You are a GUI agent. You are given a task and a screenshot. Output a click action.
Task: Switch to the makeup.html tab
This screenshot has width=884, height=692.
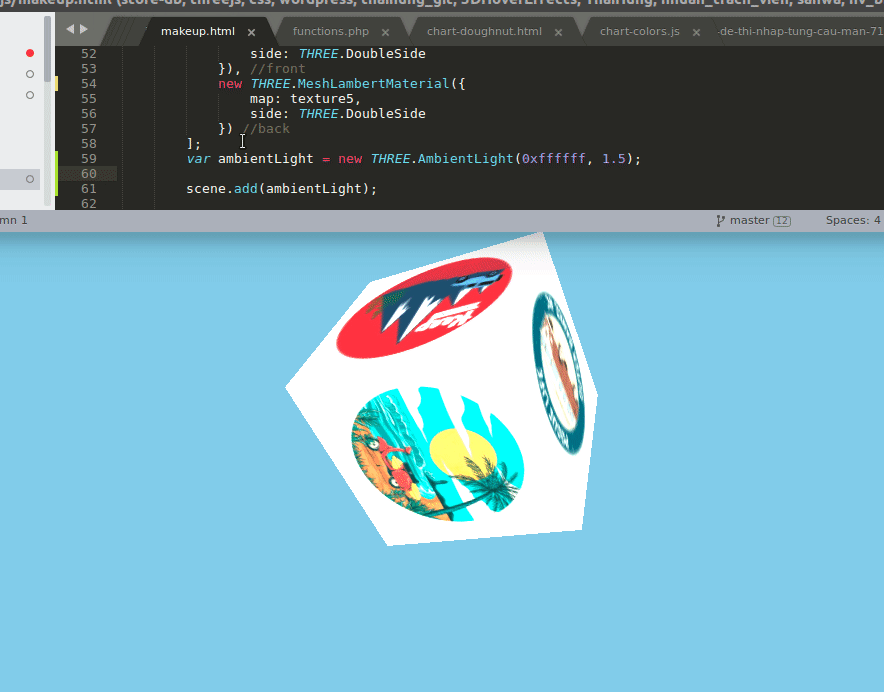click(198, 31)
